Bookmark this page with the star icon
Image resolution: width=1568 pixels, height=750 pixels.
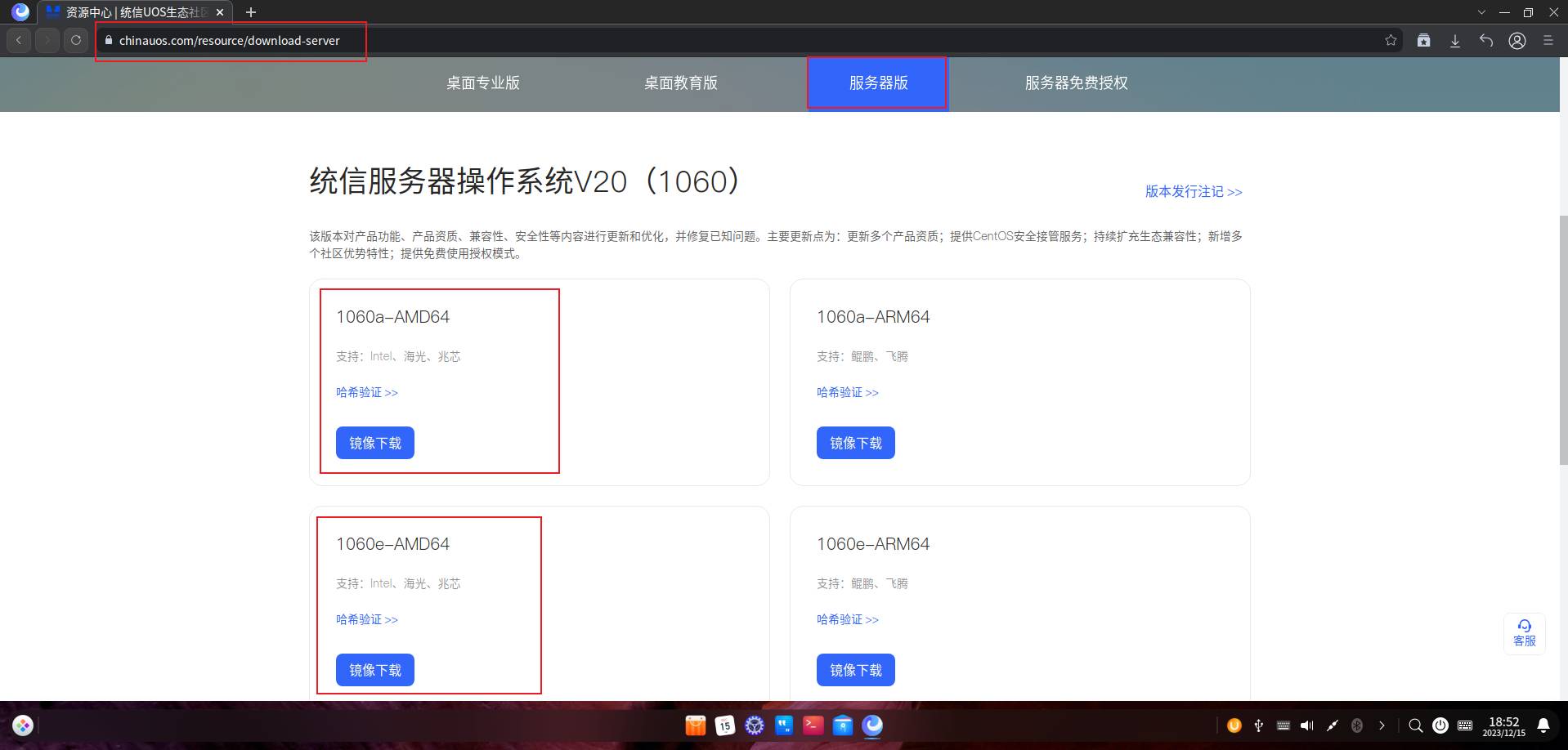pos(1391,40)
